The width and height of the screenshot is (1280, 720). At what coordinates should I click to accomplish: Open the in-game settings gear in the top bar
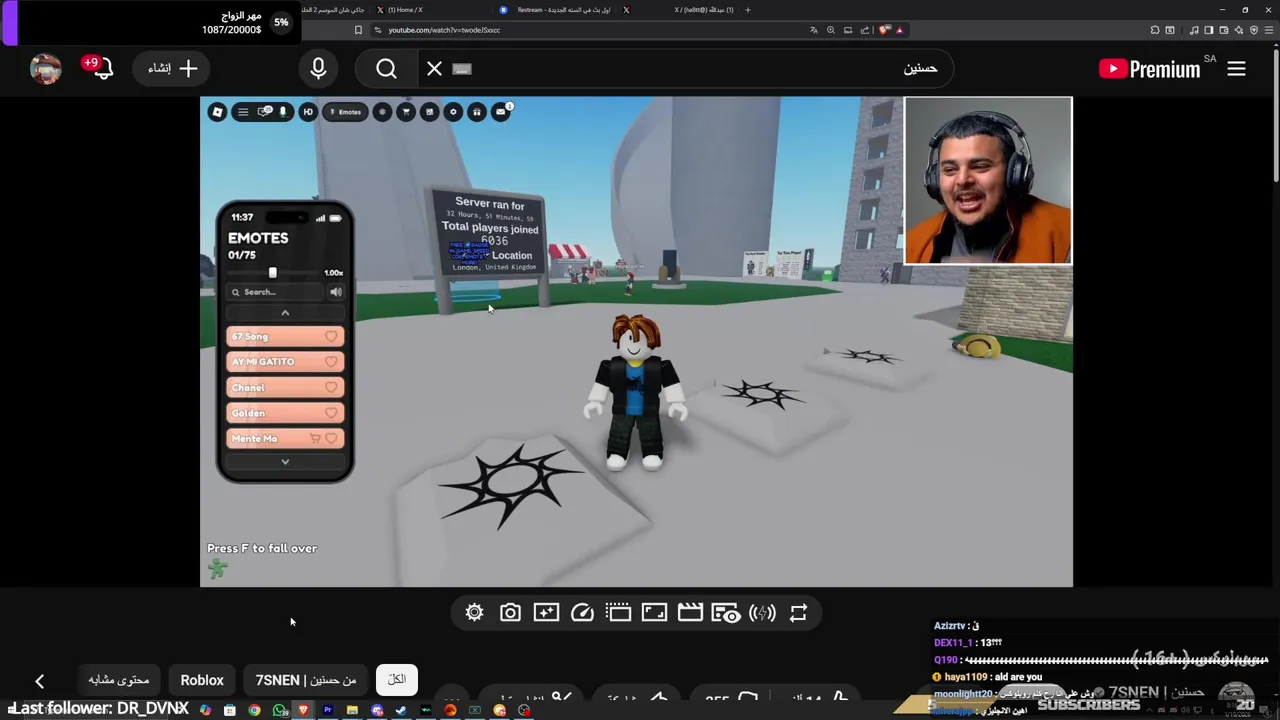(x=453, y=112)
